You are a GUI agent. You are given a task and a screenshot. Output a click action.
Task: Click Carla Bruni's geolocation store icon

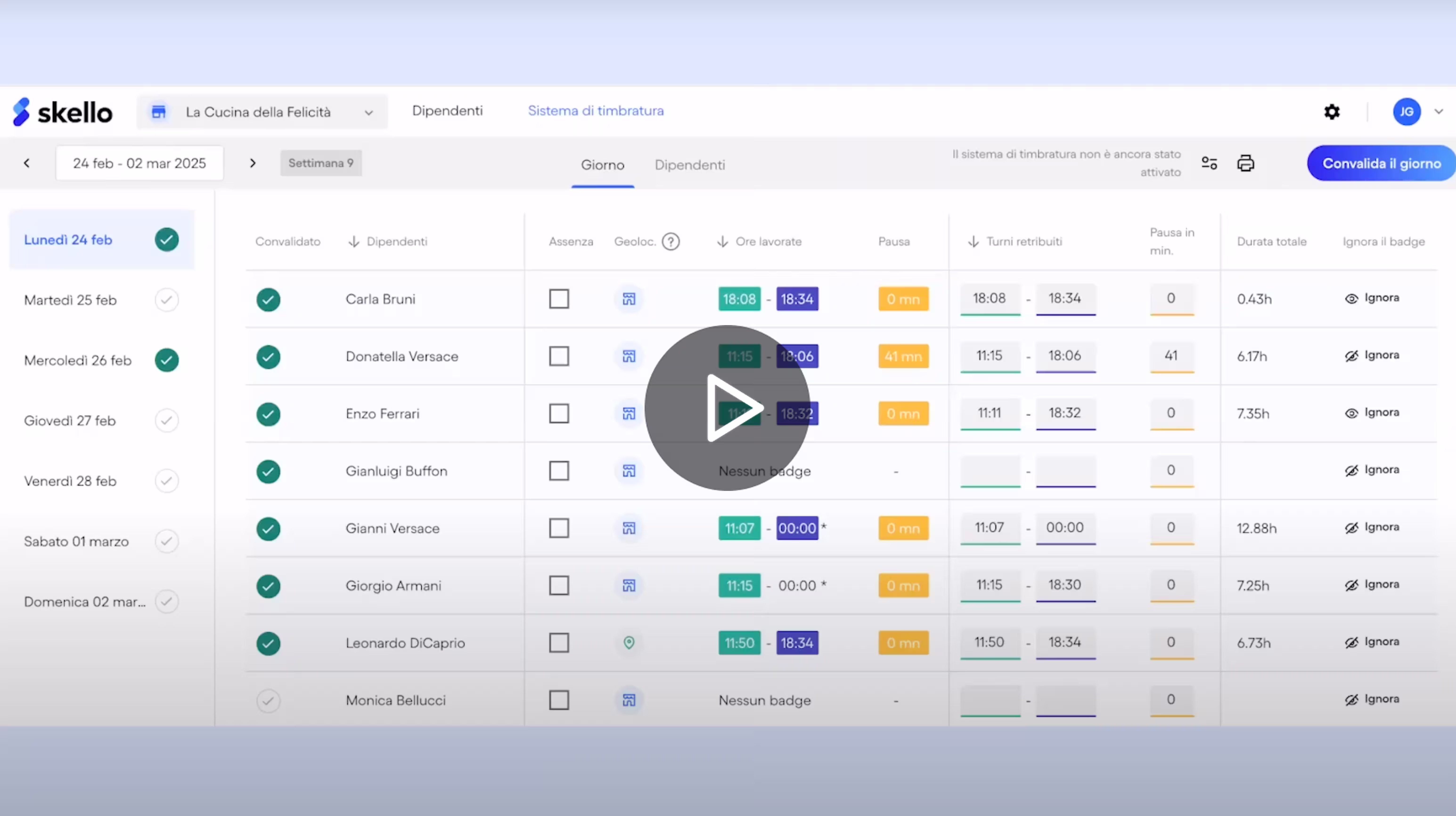click(629, 299)
